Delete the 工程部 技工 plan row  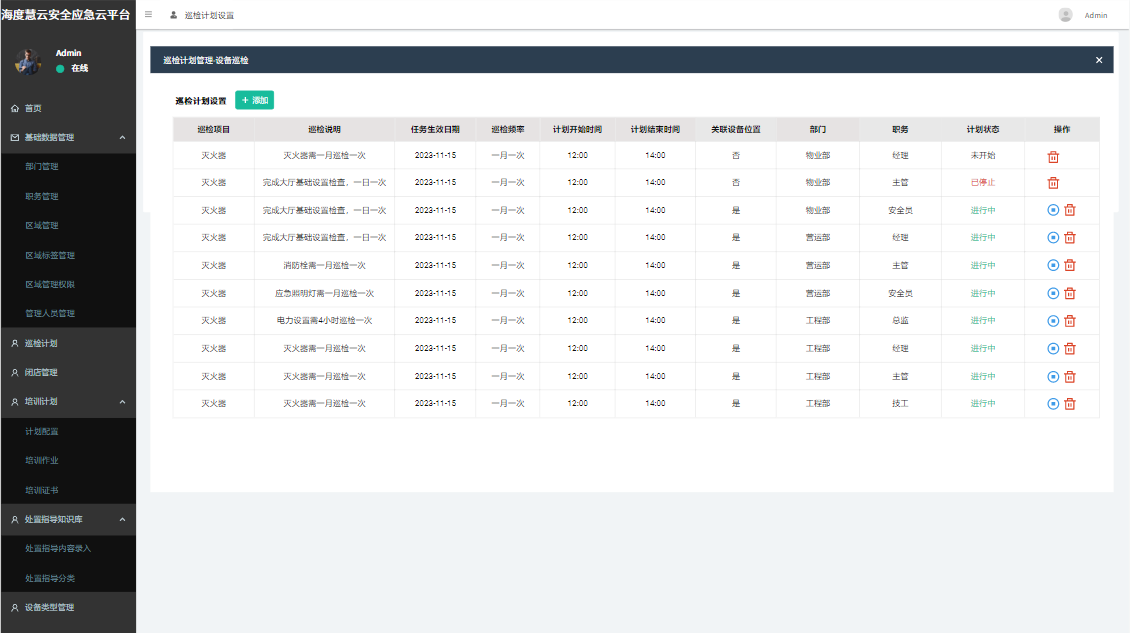1069,404
